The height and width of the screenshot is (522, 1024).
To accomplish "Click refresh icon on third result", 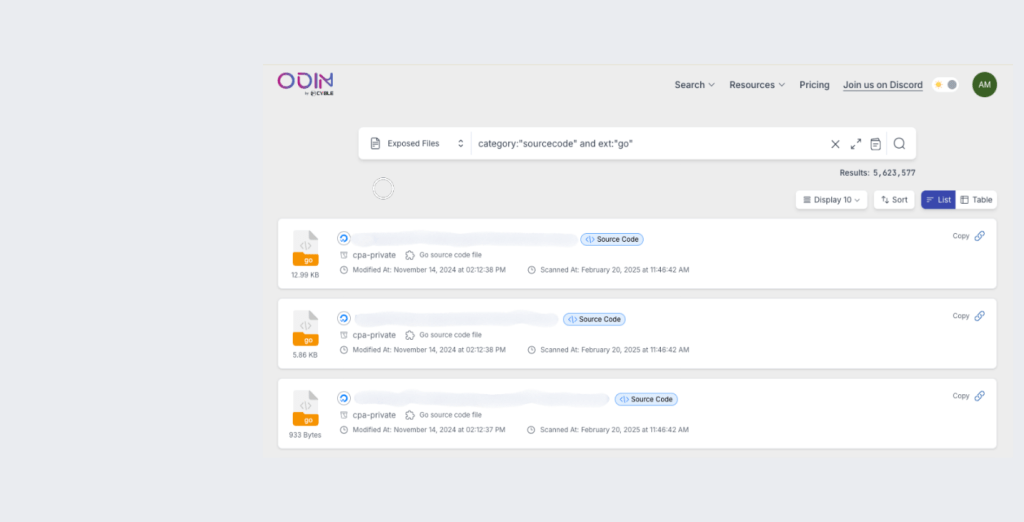I will point(344,398).
